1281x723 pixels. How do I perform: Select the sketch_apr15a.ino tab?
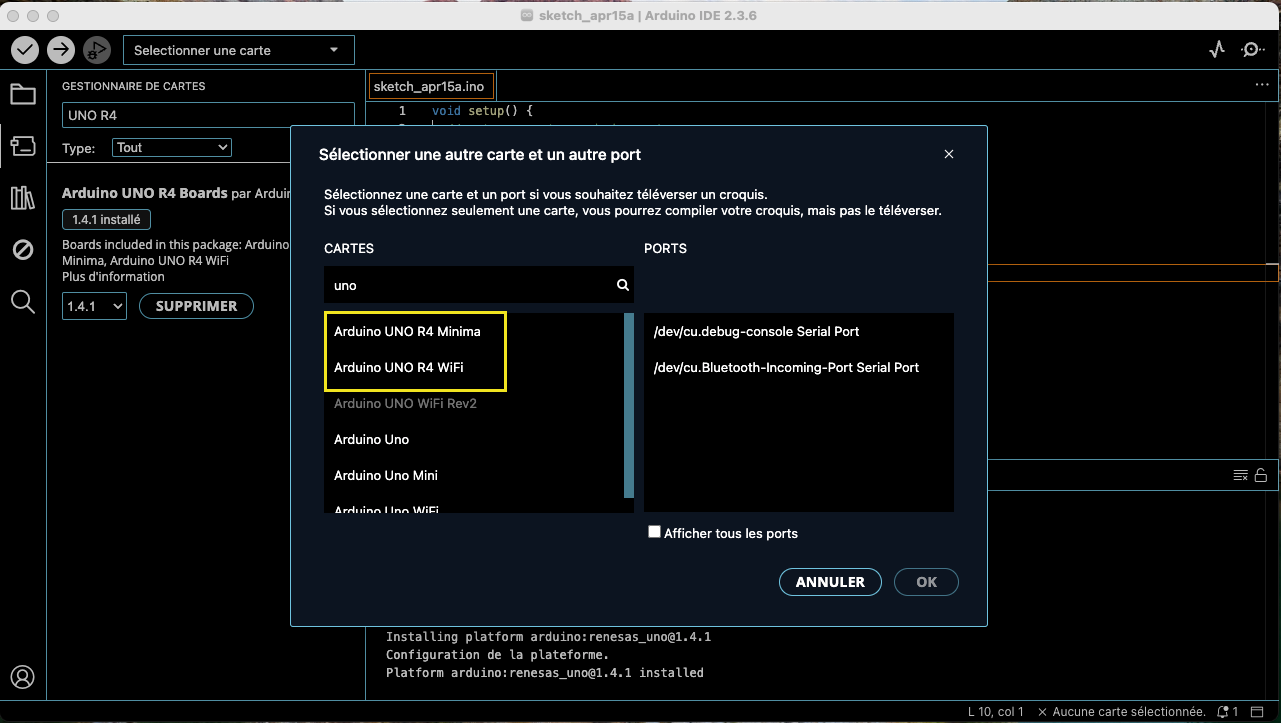428,86
